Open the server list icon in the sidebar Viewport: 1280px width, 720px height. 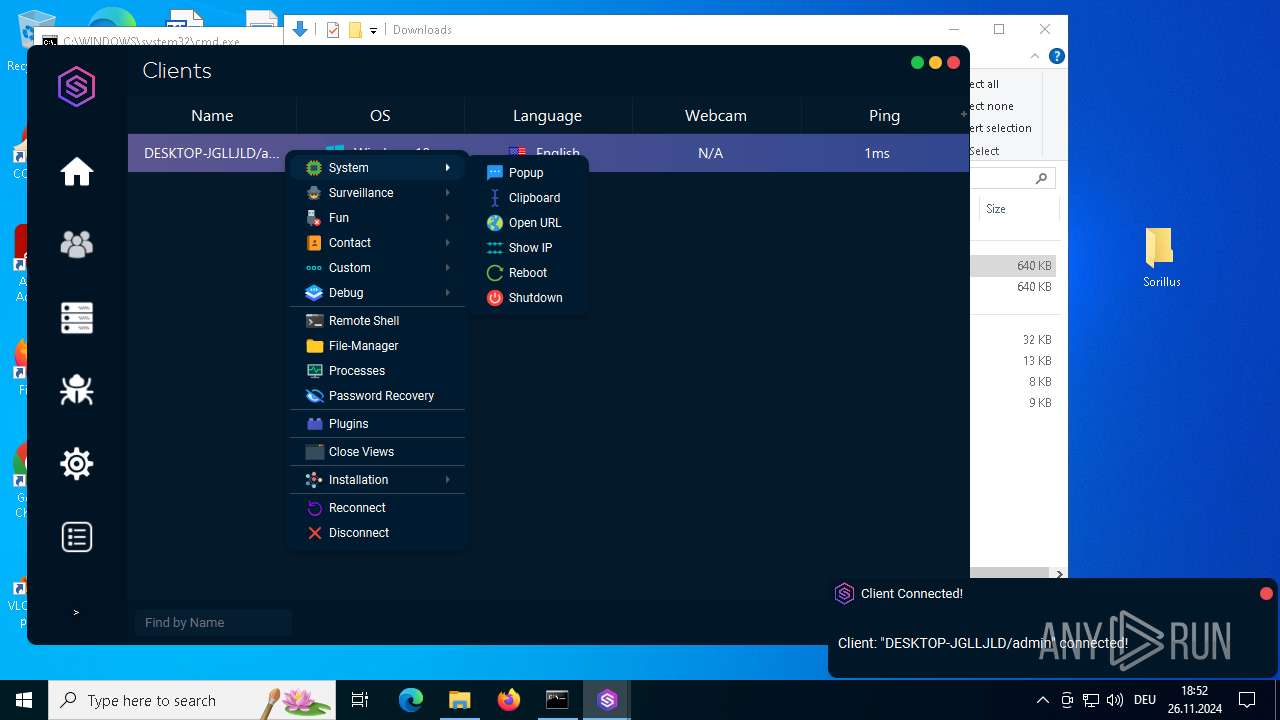(77, 318)
